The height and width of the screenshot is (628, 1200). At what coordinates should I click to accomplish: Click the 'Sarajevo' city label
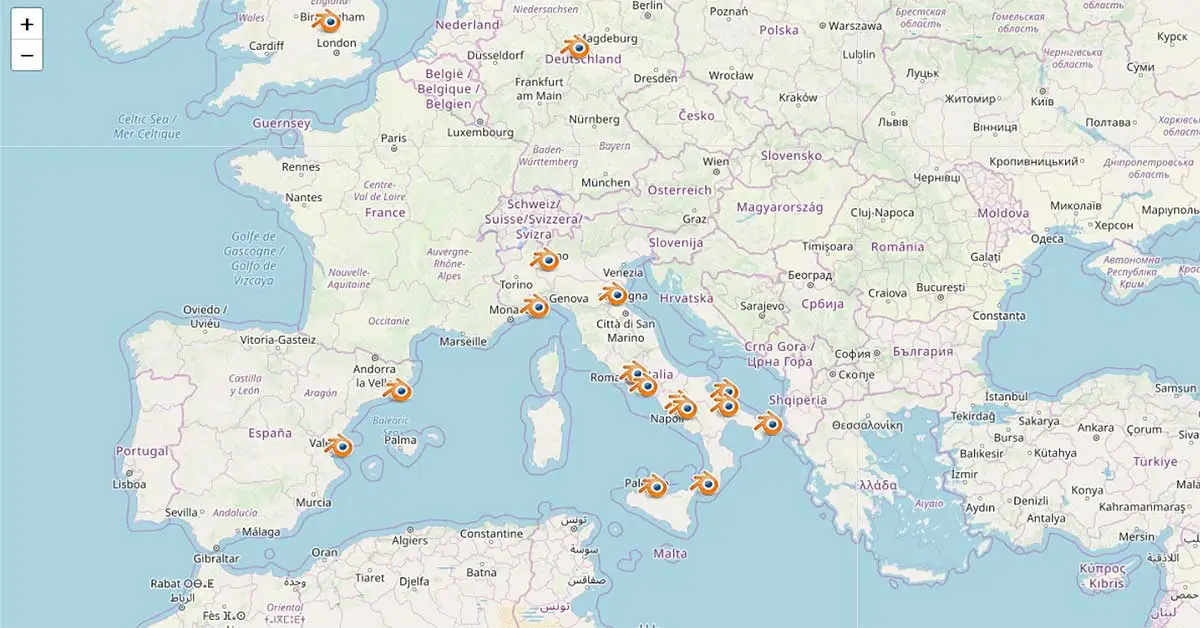coord(762,306)
